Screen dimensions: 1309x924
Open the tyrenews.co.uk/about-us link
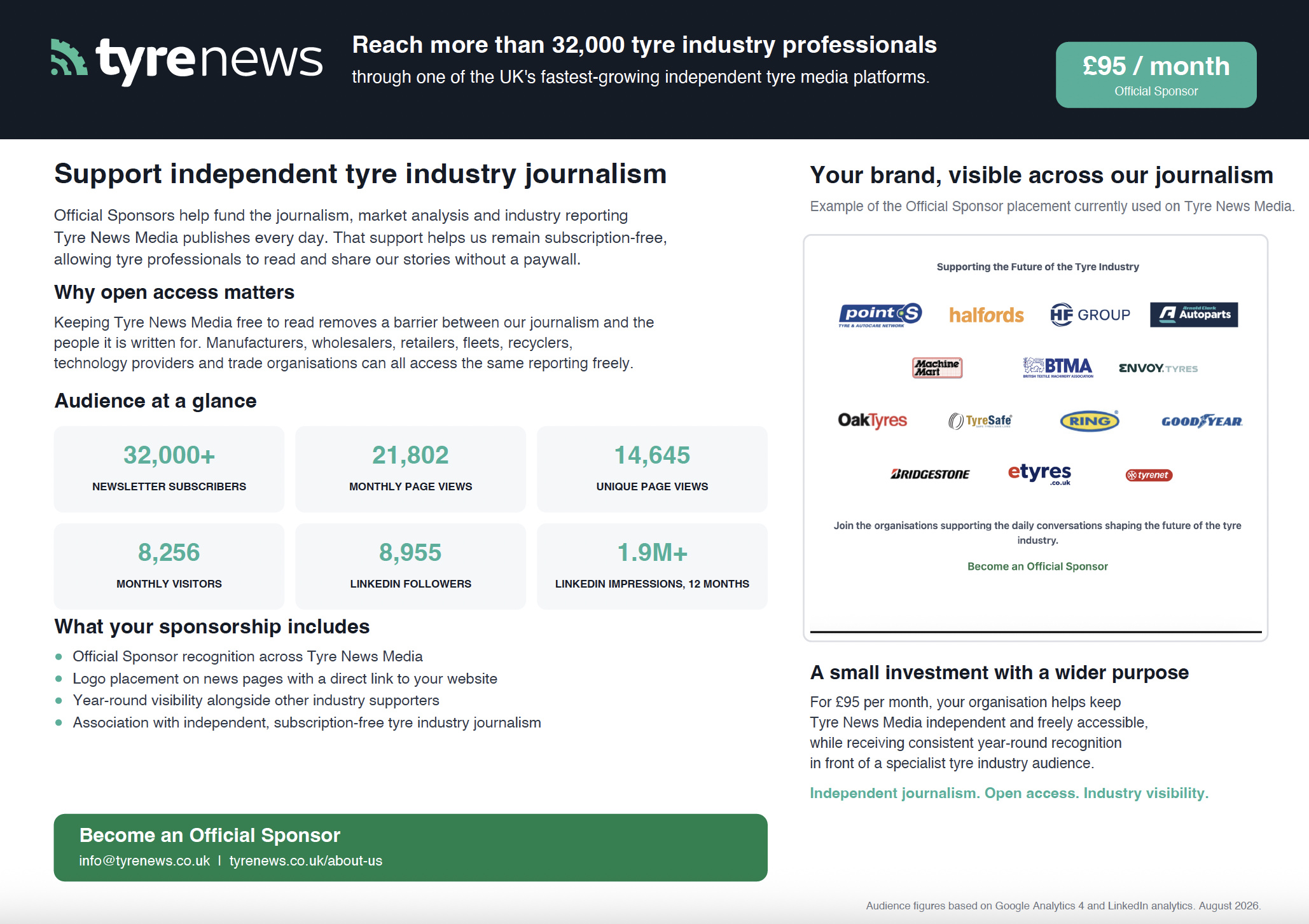tap(306, 861)
